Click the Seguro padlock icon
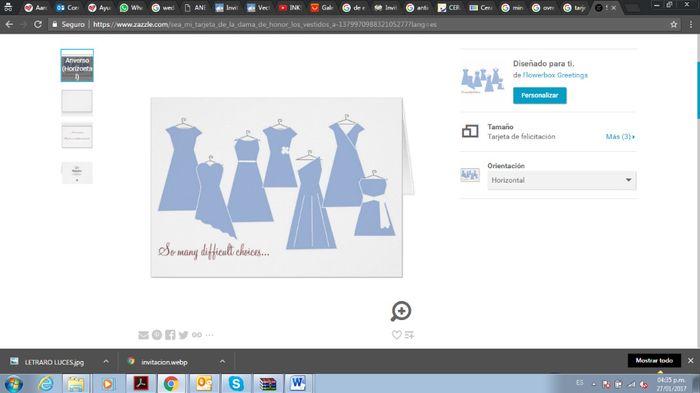The width and height of the screenshot is (700, 393). [x=54, y=25]
